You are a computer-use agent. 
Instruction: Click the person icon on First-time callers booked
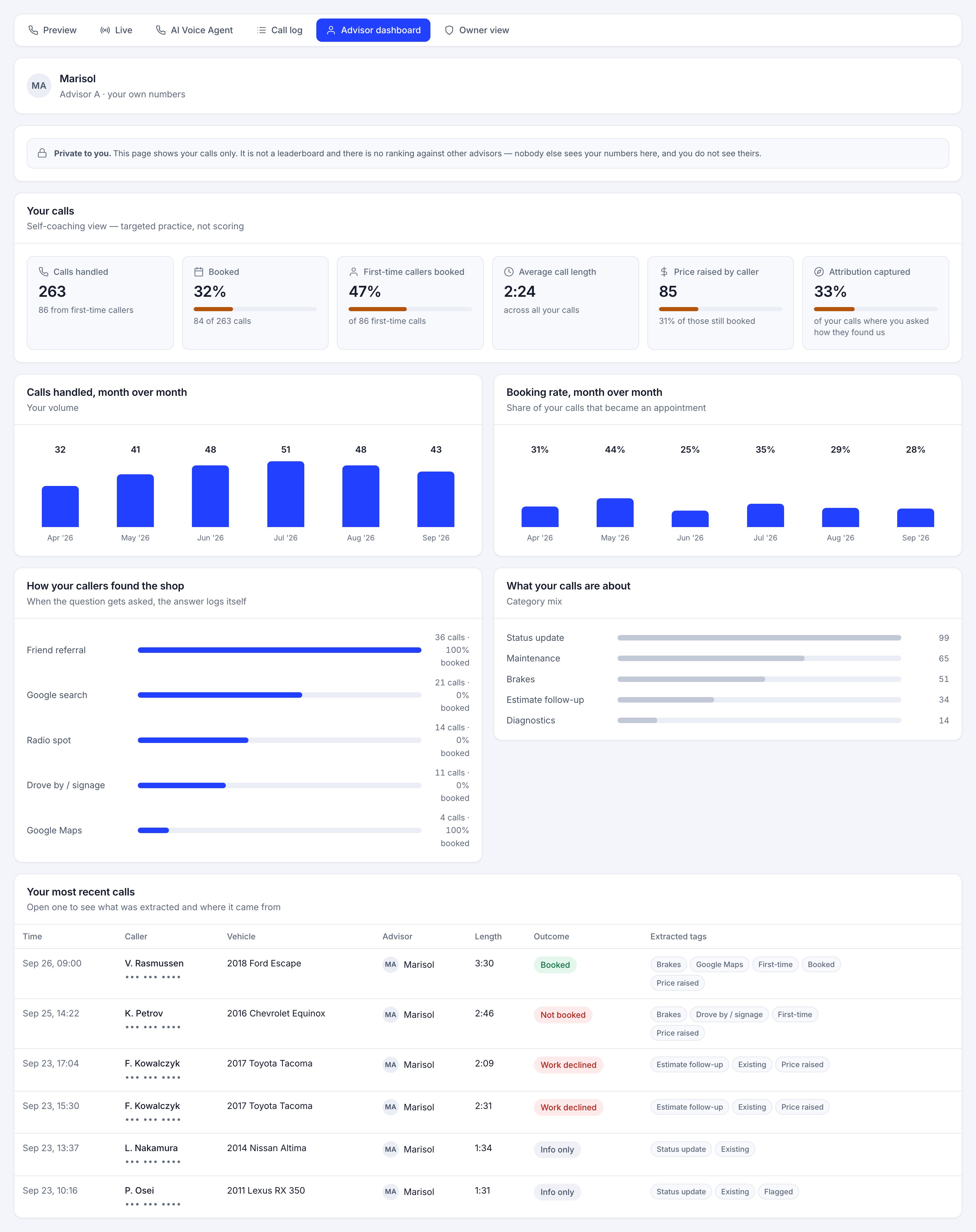point(354,272)
